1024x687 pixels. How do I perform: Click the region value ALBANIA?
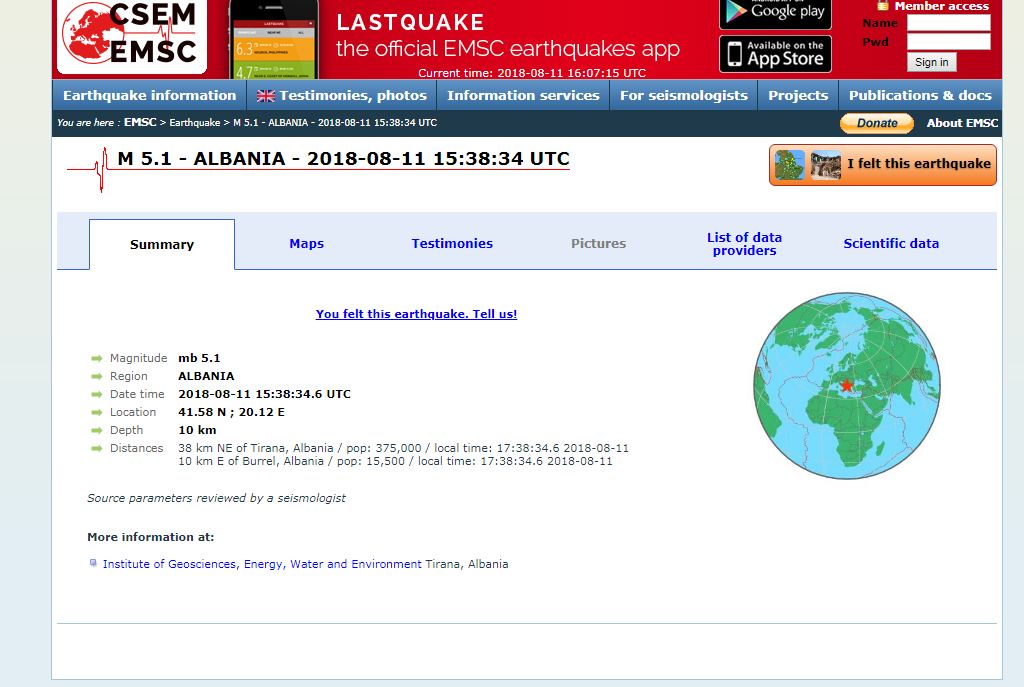tap(206, 376)
